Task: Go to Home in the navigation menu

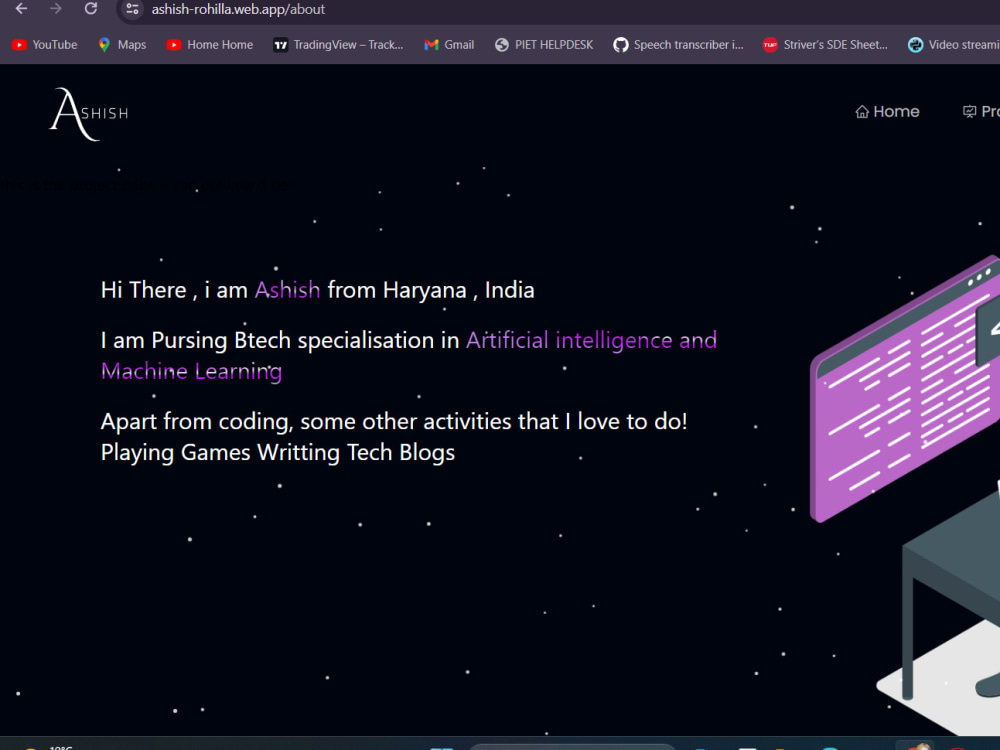Action: click(x=887, y=112)
